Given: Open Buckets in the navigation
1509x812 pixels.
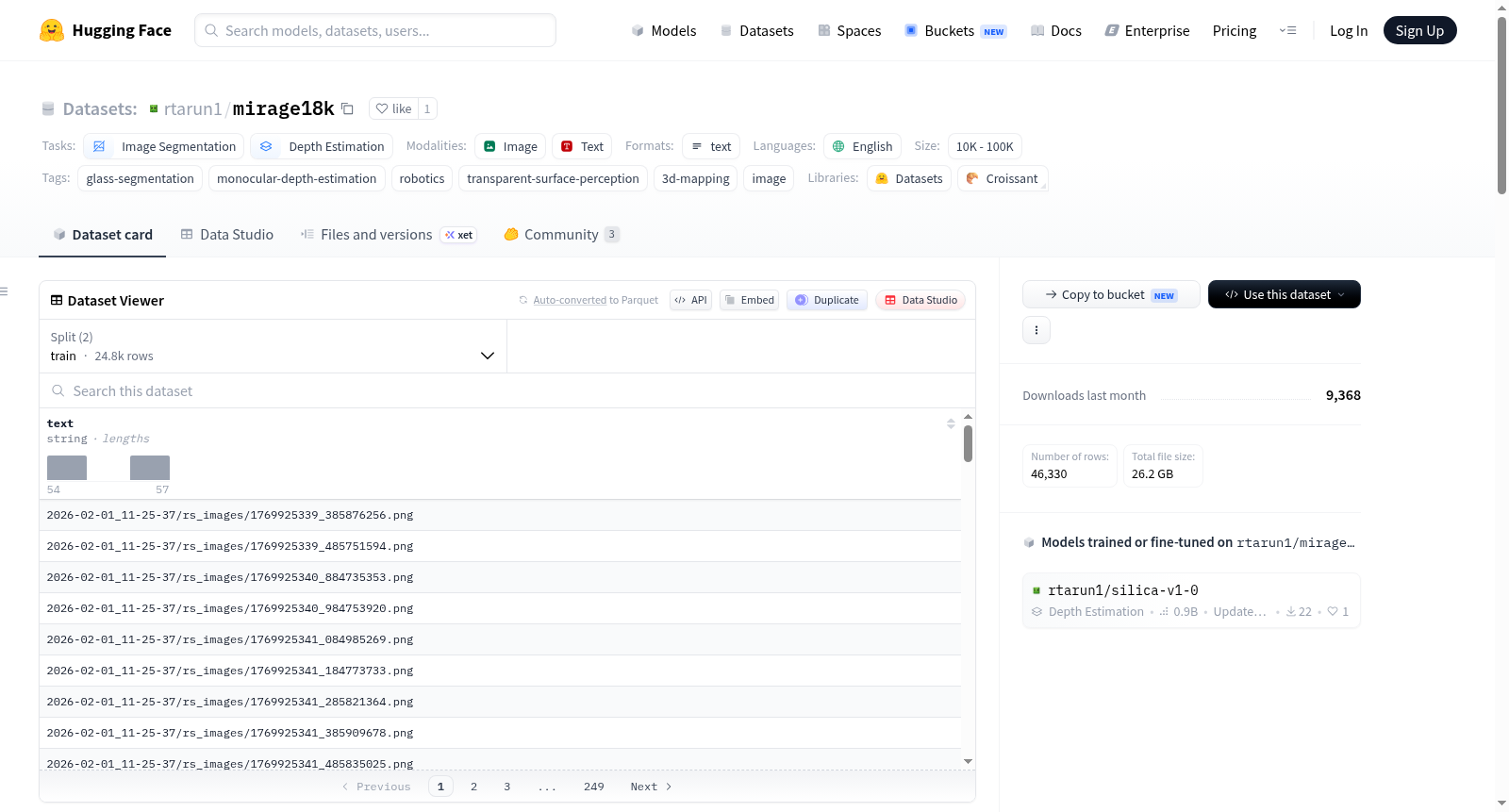Looking at the screenshot, I should 955,30.
